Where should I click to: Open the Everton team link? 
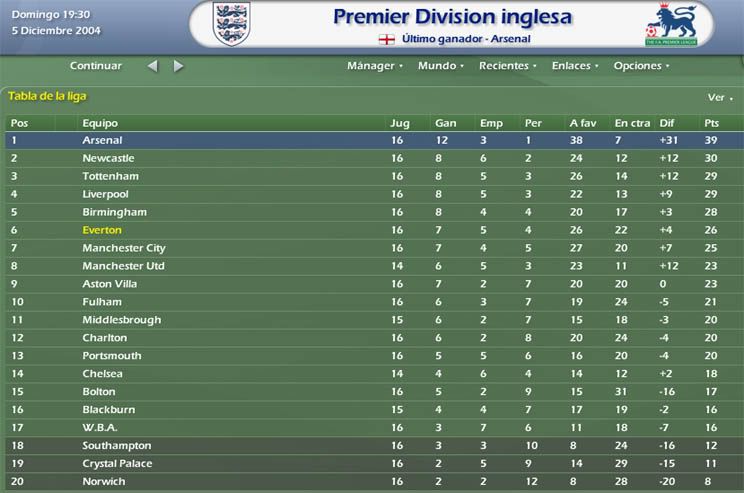coord(102,230)
